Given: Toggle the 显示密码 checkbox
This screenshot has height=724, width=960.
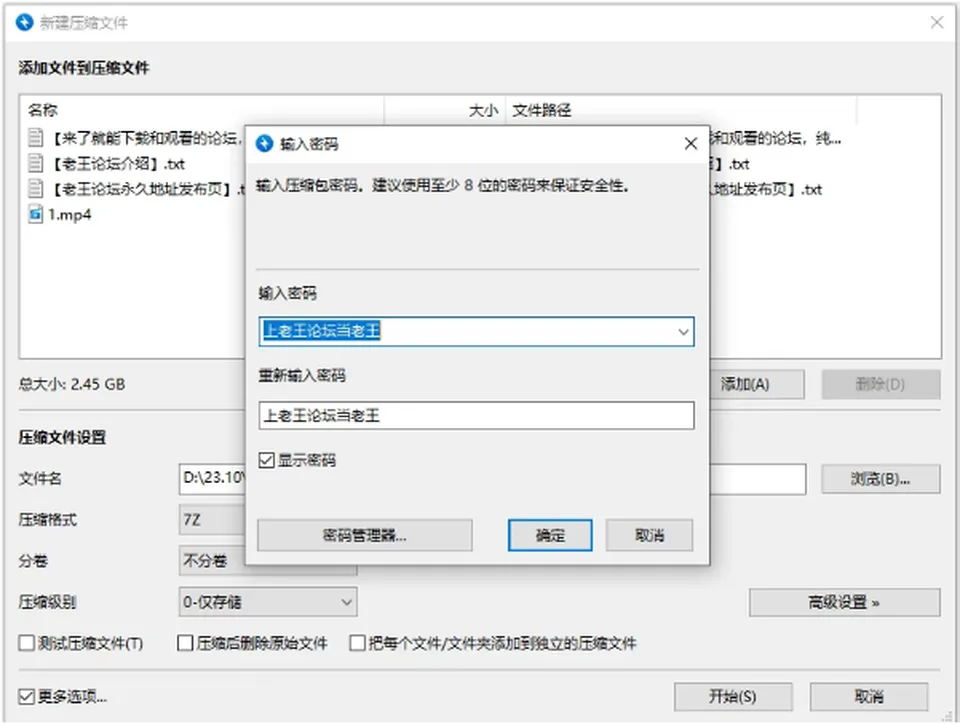Looking at the screenshot, I should point(266,460).
